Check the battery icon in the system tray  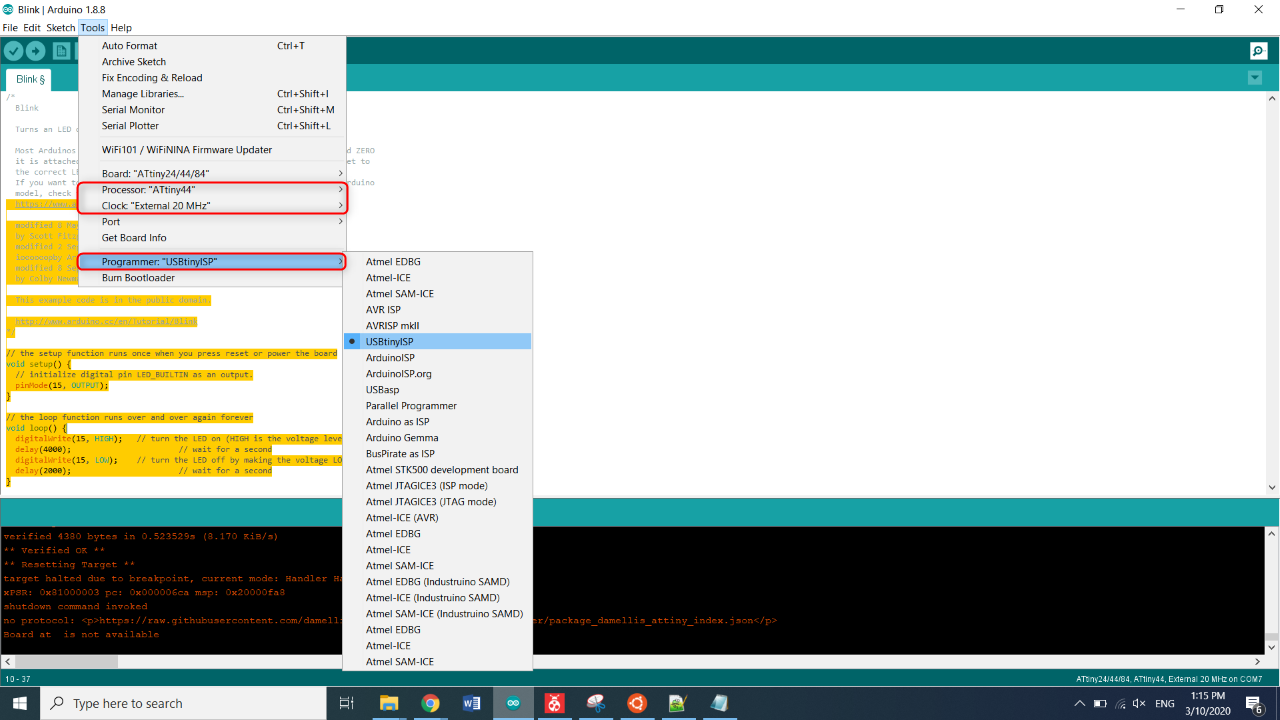[1100, 704]
